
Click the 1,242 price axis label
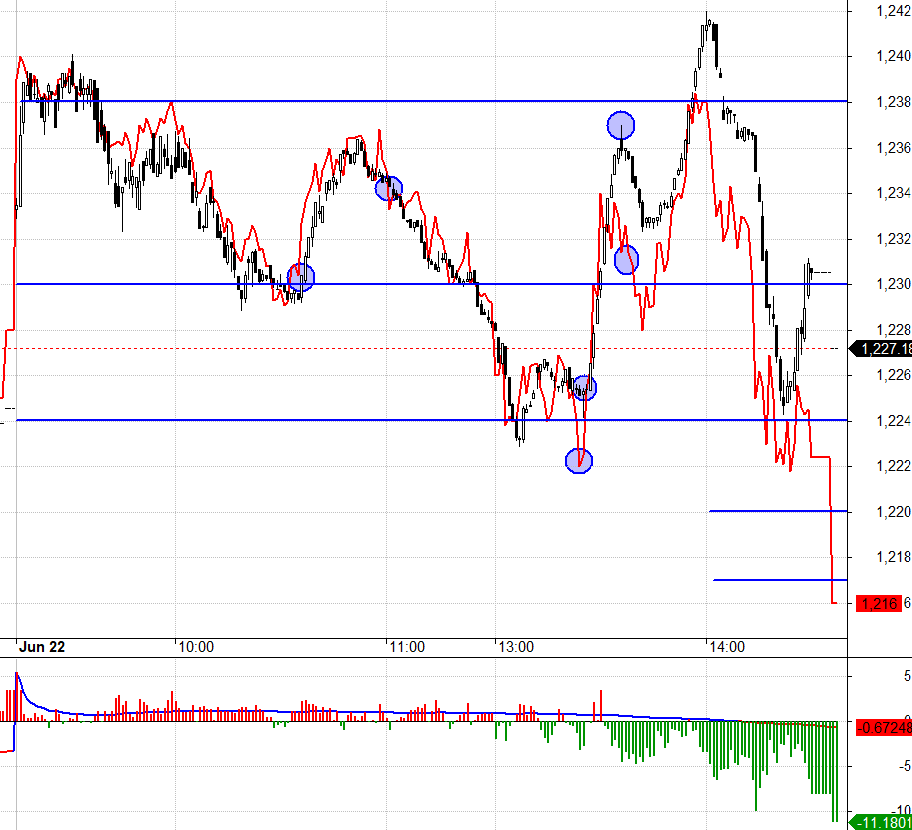pos(892,11)
